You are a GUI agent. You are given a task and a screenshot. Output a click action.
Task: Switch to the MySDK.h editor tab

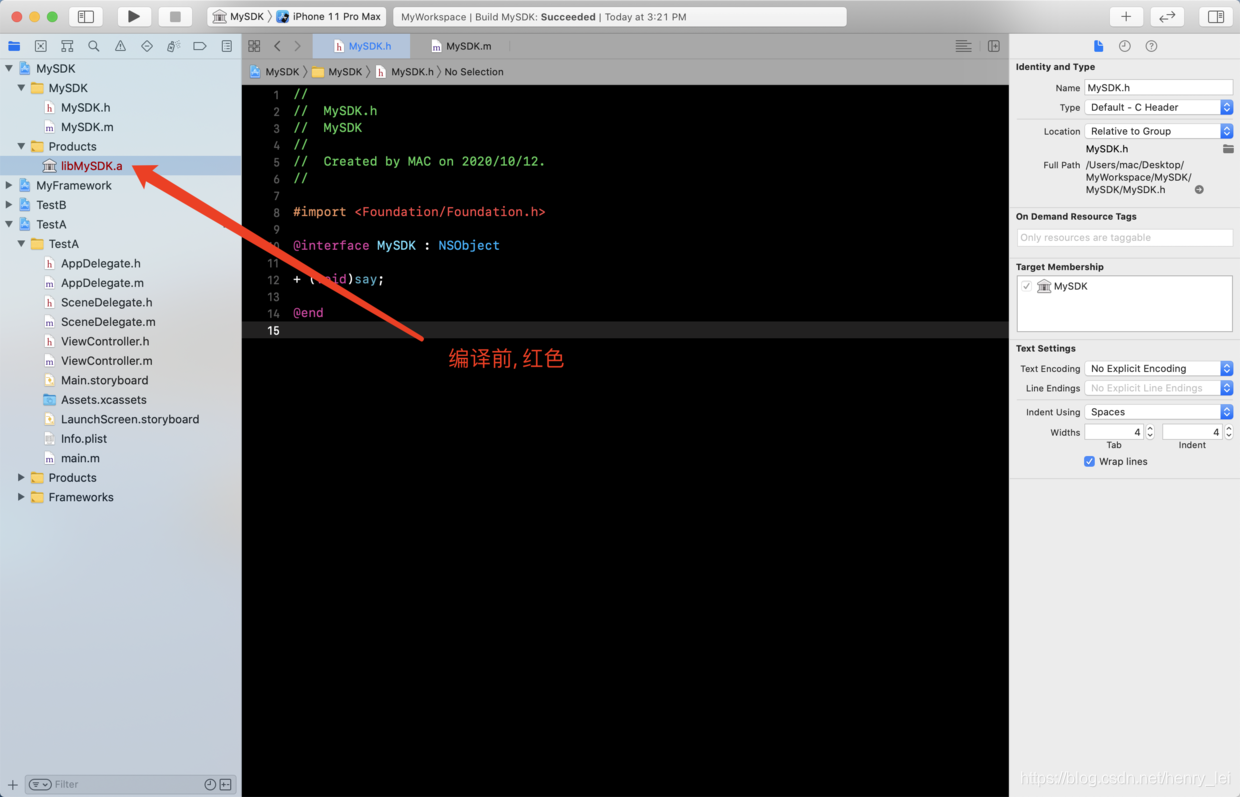[362, 46]
